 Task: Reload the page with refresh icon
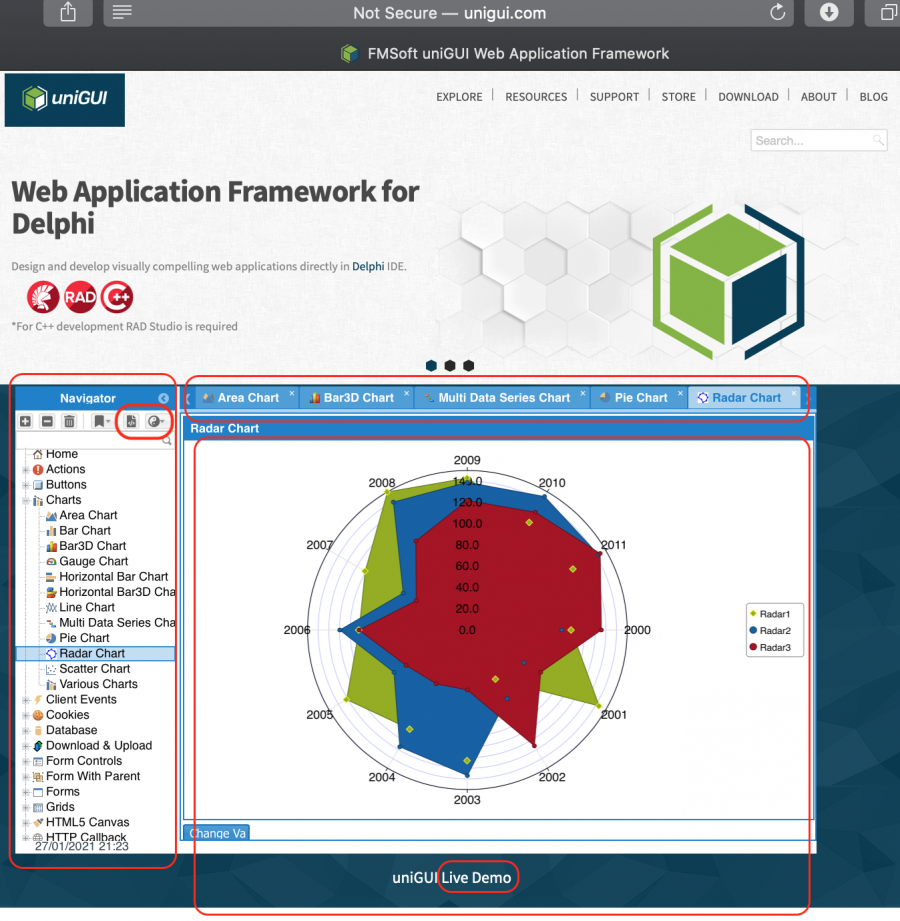pos(777,13)
